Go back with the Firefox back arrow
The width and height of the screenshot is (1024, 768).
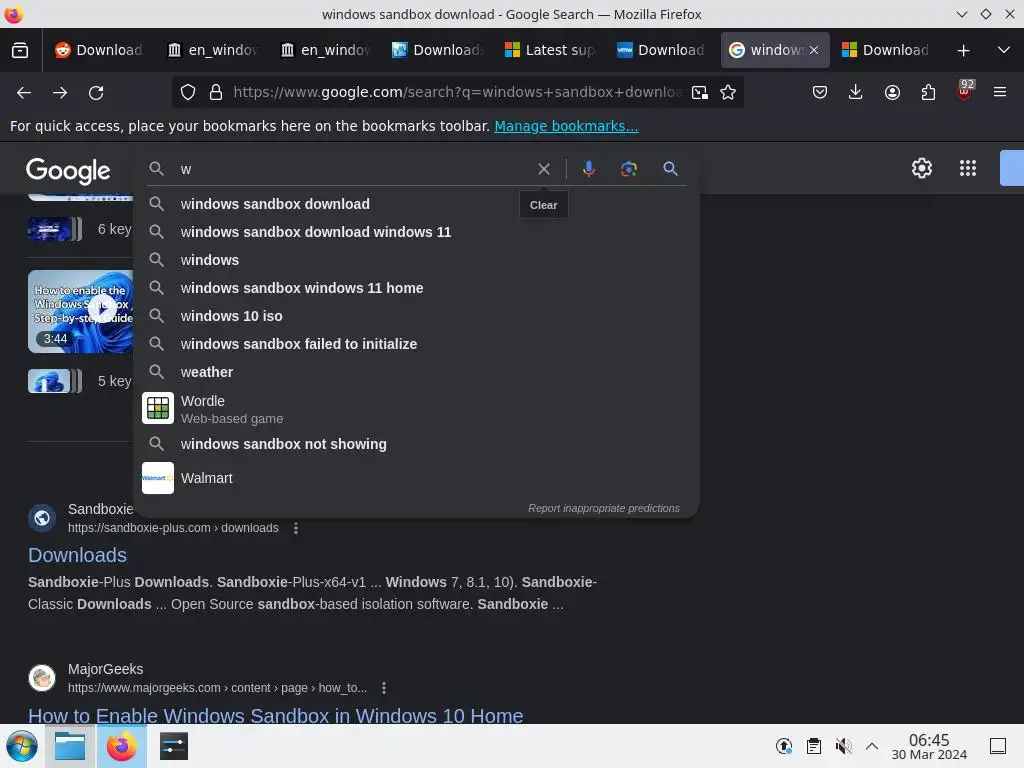[x=24, y=93]
